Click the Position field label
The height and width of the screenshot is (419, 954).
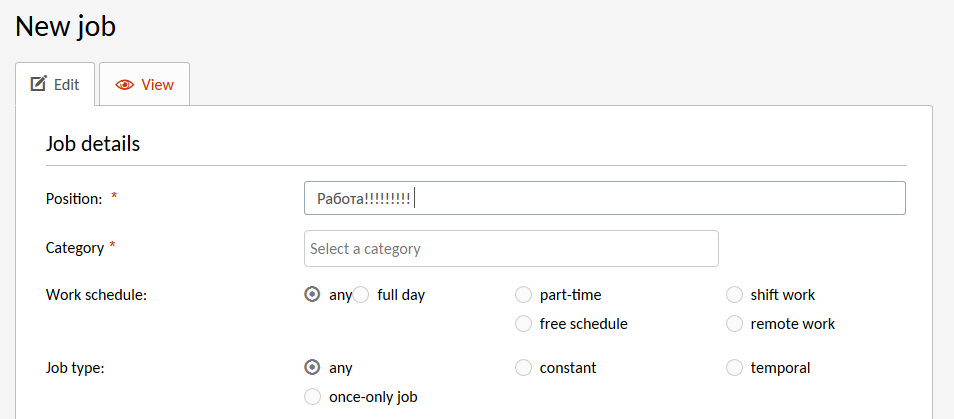click(x=74, y=199)
